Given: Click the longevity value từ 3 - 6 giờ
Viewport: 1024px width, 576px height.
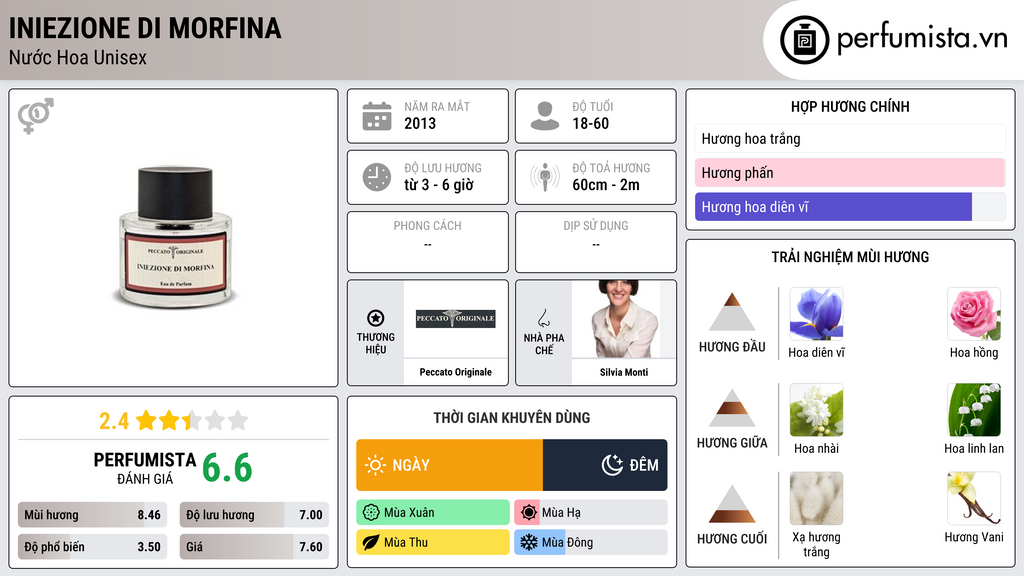Looking at the screenshot, I should click(439, 185).
